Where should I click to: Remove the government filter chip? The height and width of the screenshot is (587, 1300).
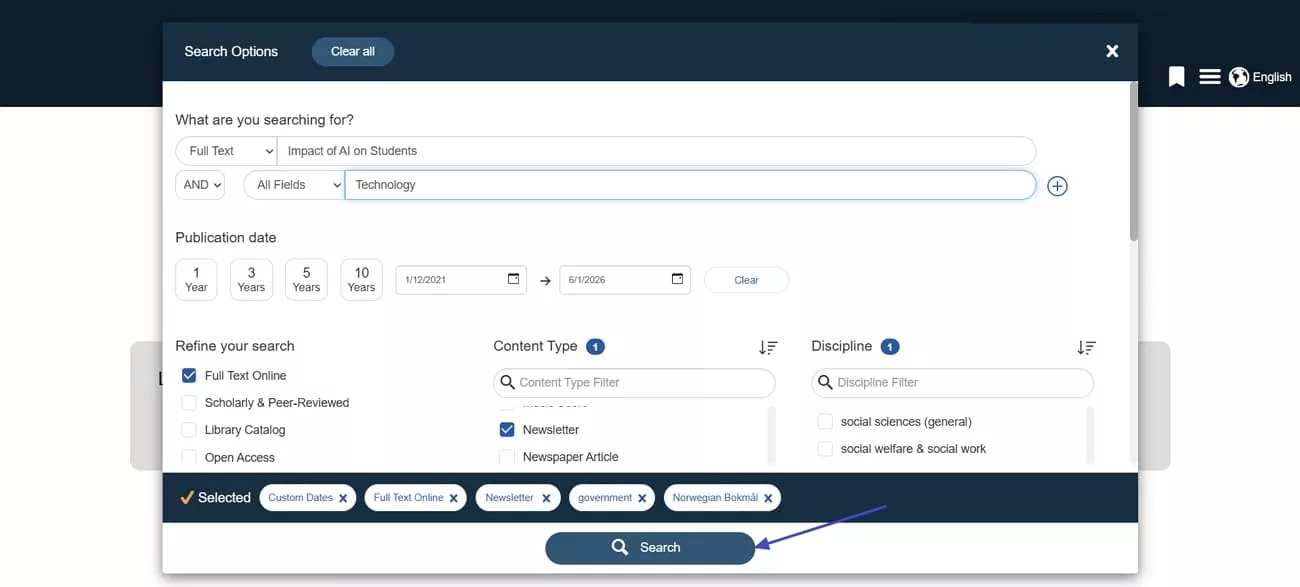(641, 497)
